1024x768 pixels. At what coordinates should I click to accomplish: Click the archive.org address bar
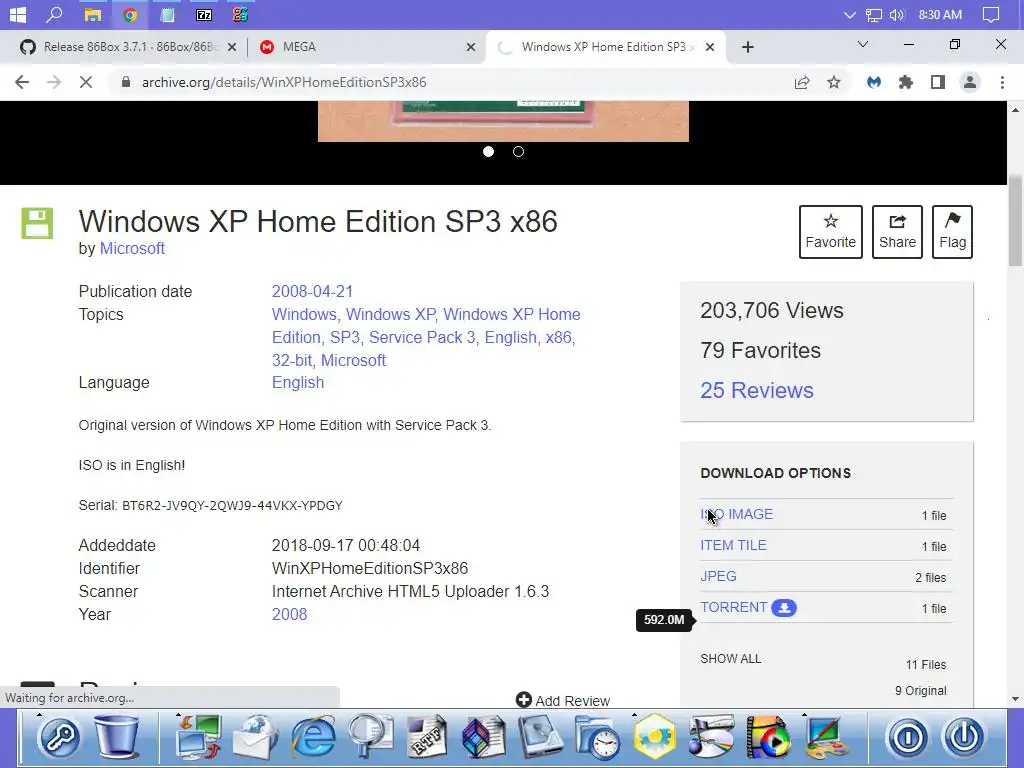point(451,82)
